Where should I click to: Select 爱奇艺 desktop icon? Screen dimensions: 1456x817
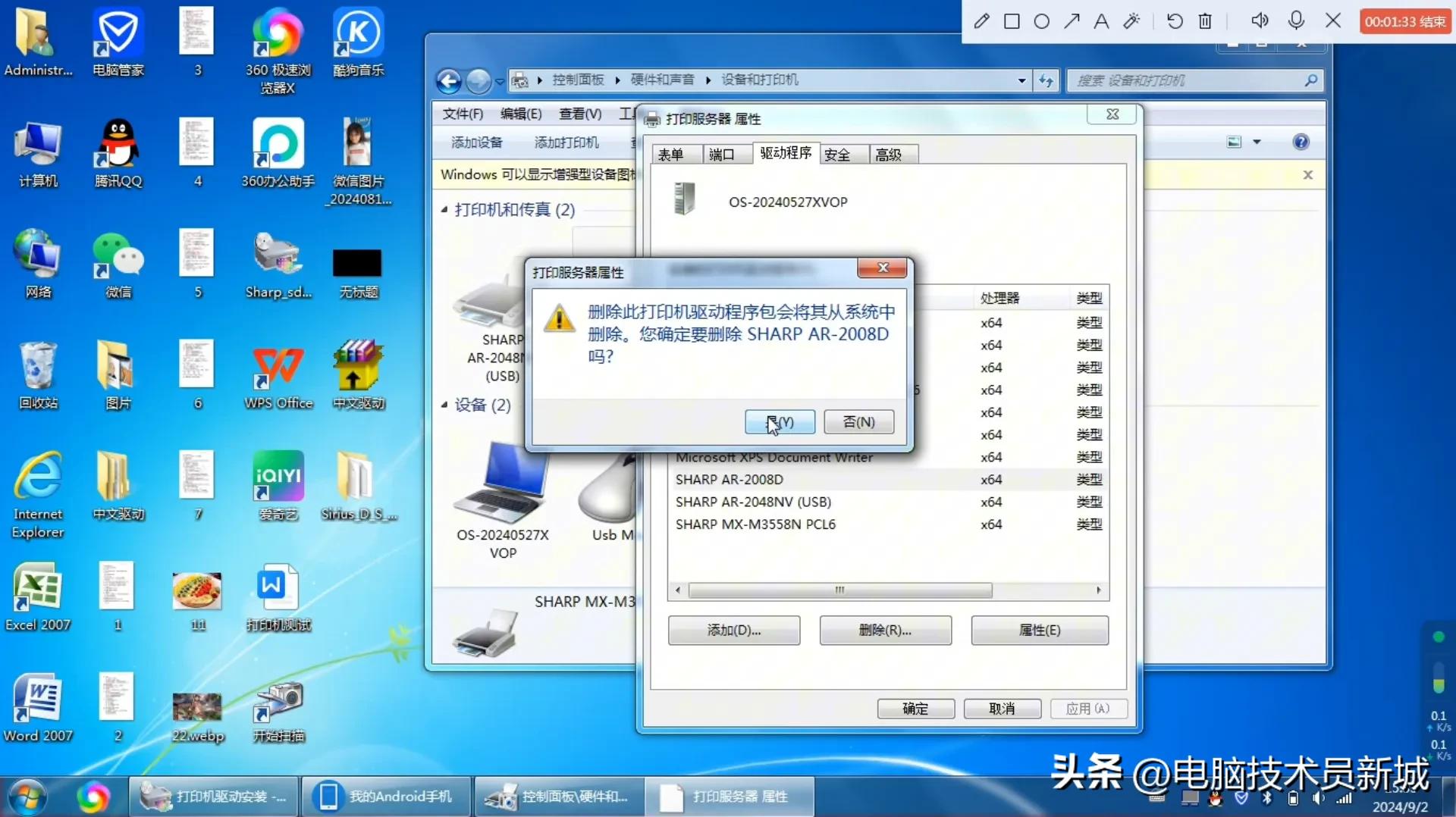click(x=278, y=486)
